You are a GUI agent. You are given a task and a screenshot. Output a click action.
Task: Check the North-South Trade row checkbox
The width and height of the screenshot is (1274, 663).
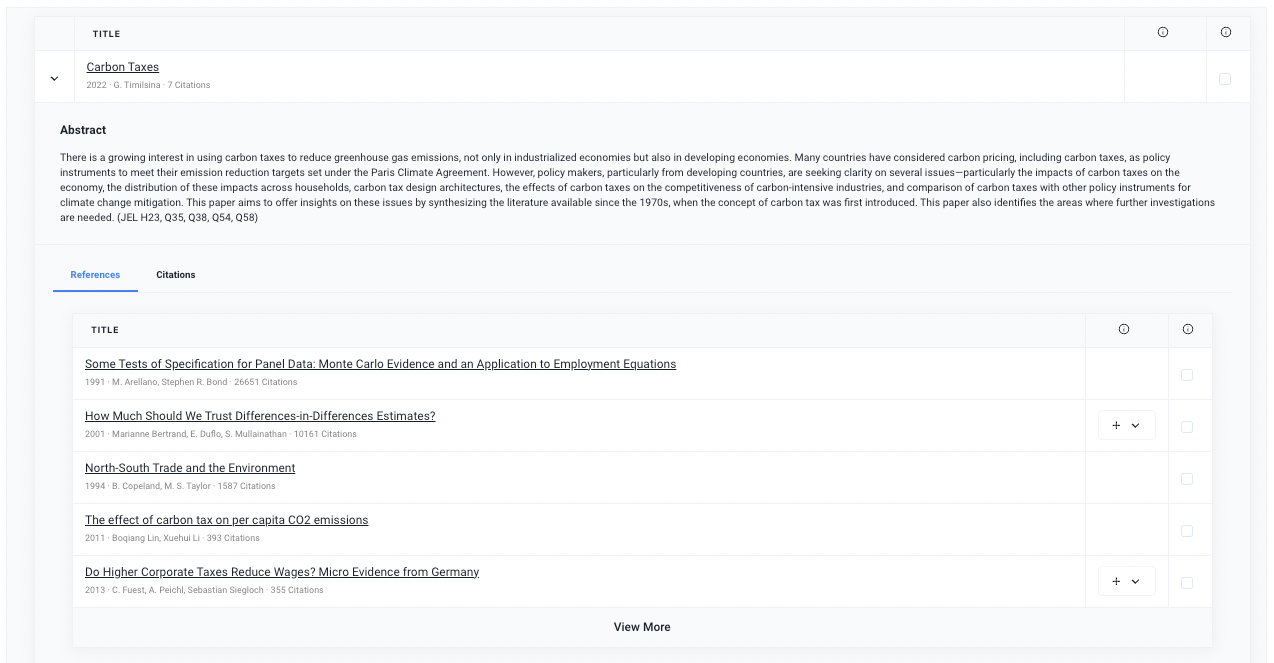[1187, 479]
